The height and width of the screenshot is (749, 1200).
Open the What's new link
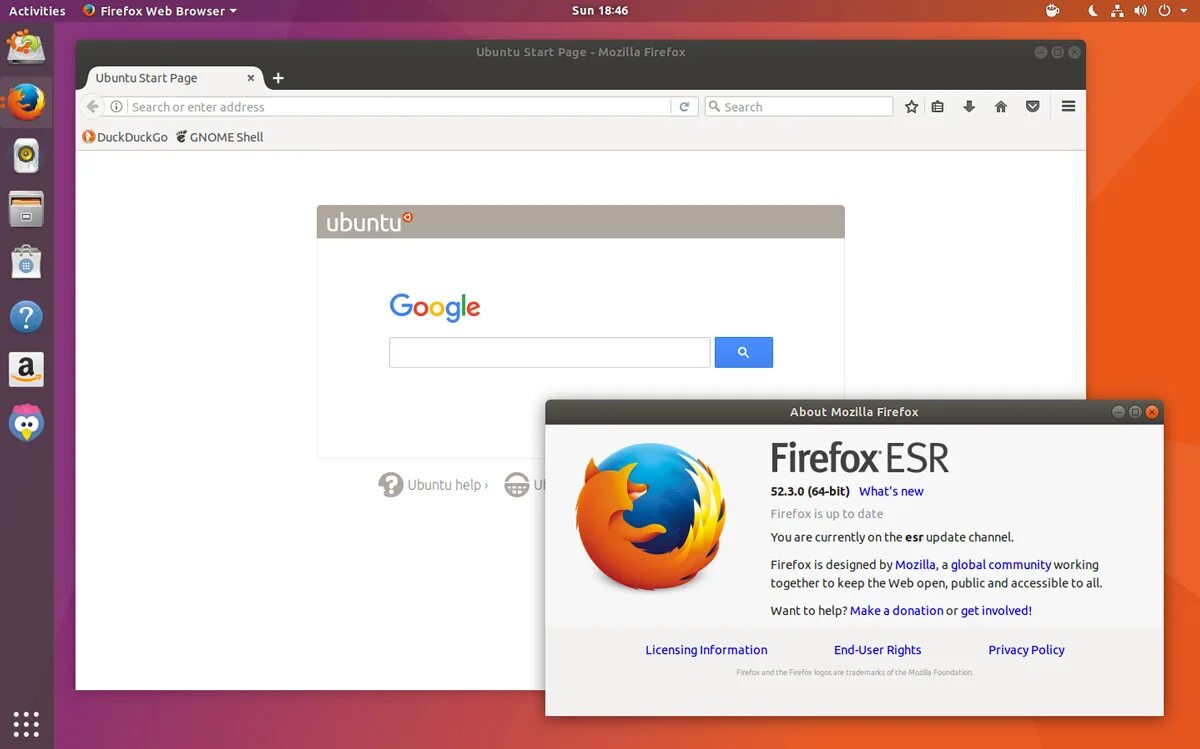pyautogui.click(x=891, y=491)
